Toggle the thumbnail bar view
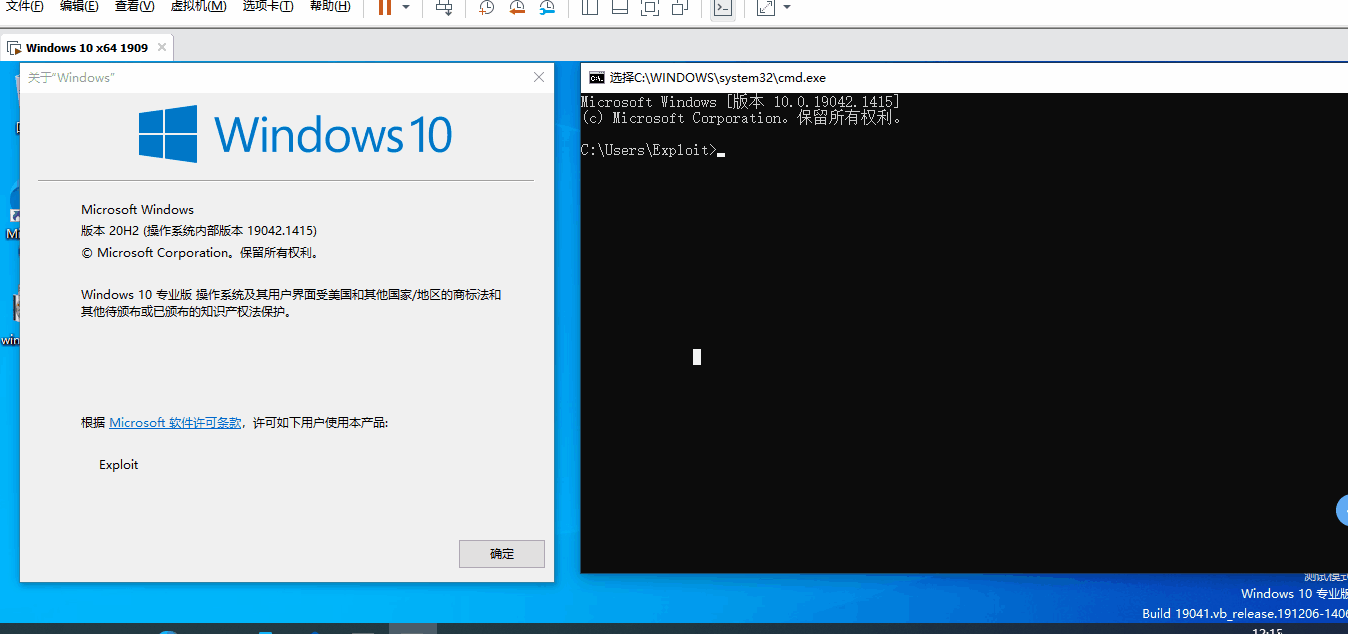The image size is (1348, 634). tap(620, 8)
